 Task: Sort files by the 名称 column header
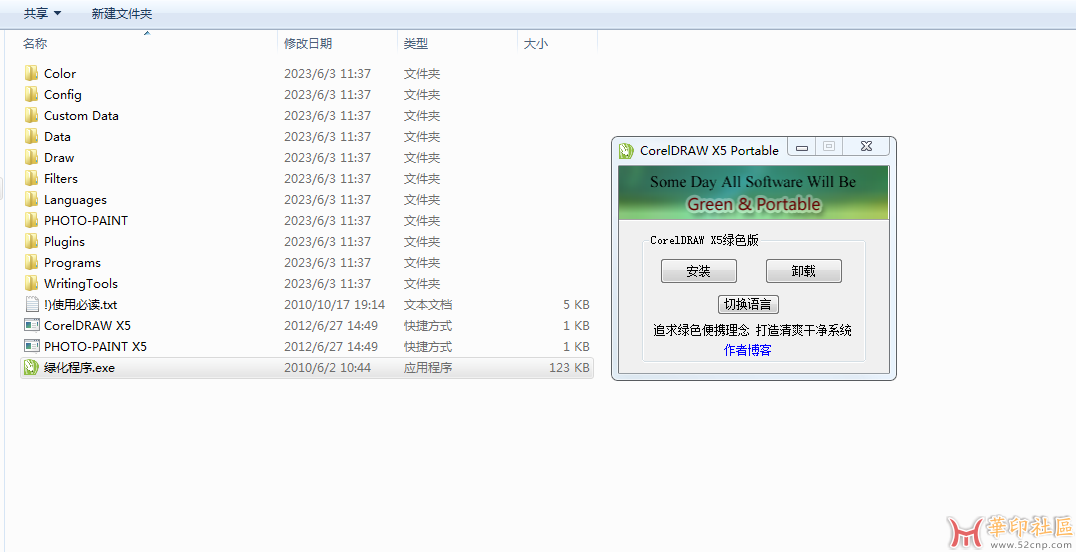click(36, 44)
